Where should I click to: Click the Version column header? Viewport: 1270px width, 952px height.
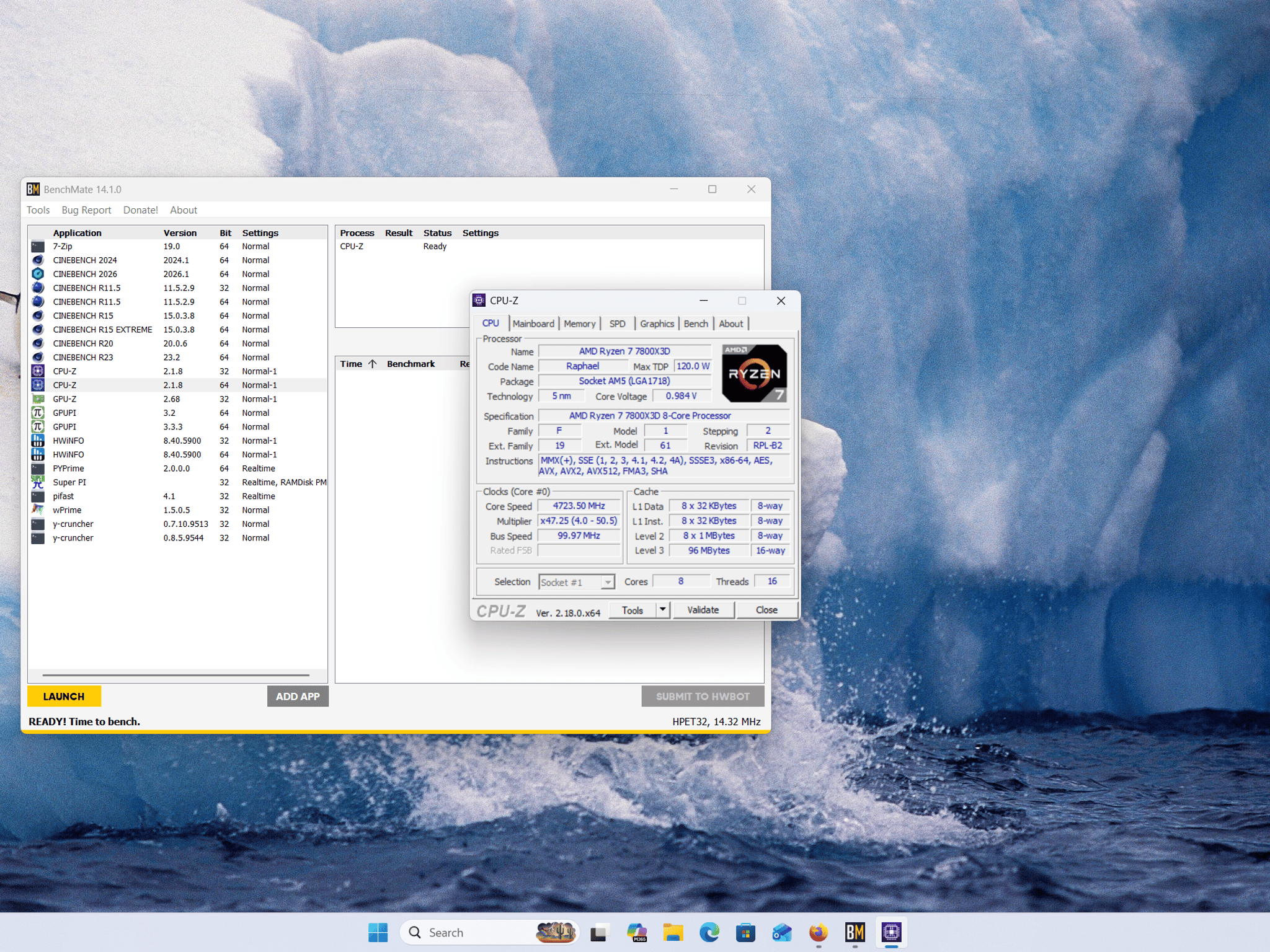[x=180, y=233]
